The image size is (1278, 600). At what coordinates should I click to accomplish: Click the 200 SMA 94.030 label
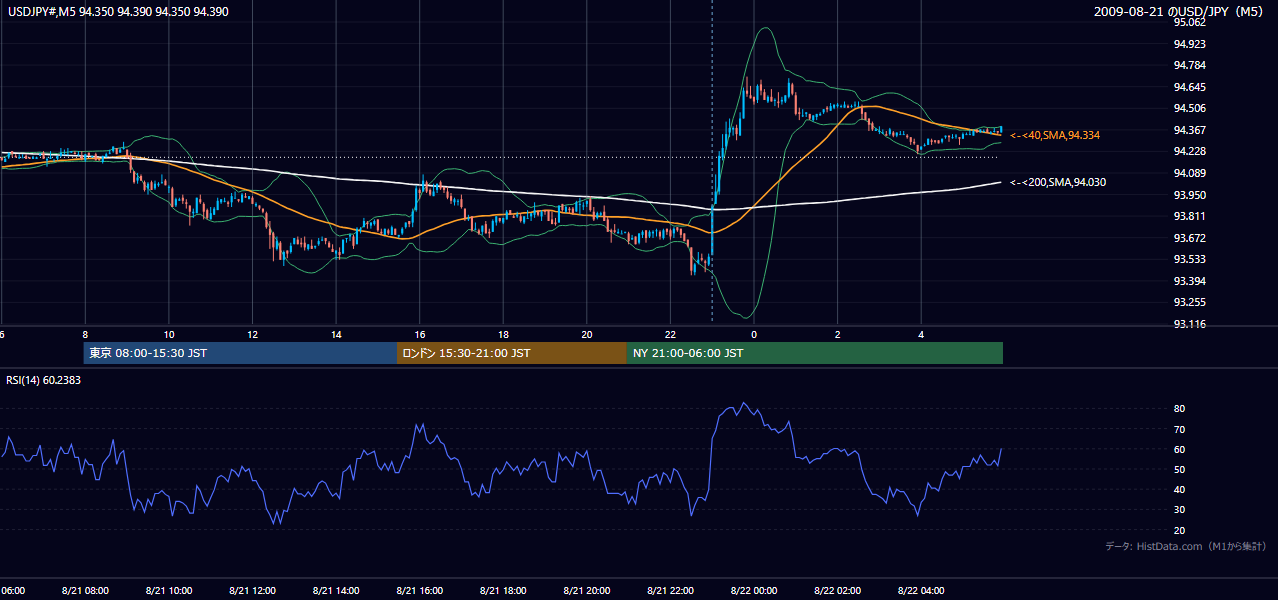point(1057,182)
